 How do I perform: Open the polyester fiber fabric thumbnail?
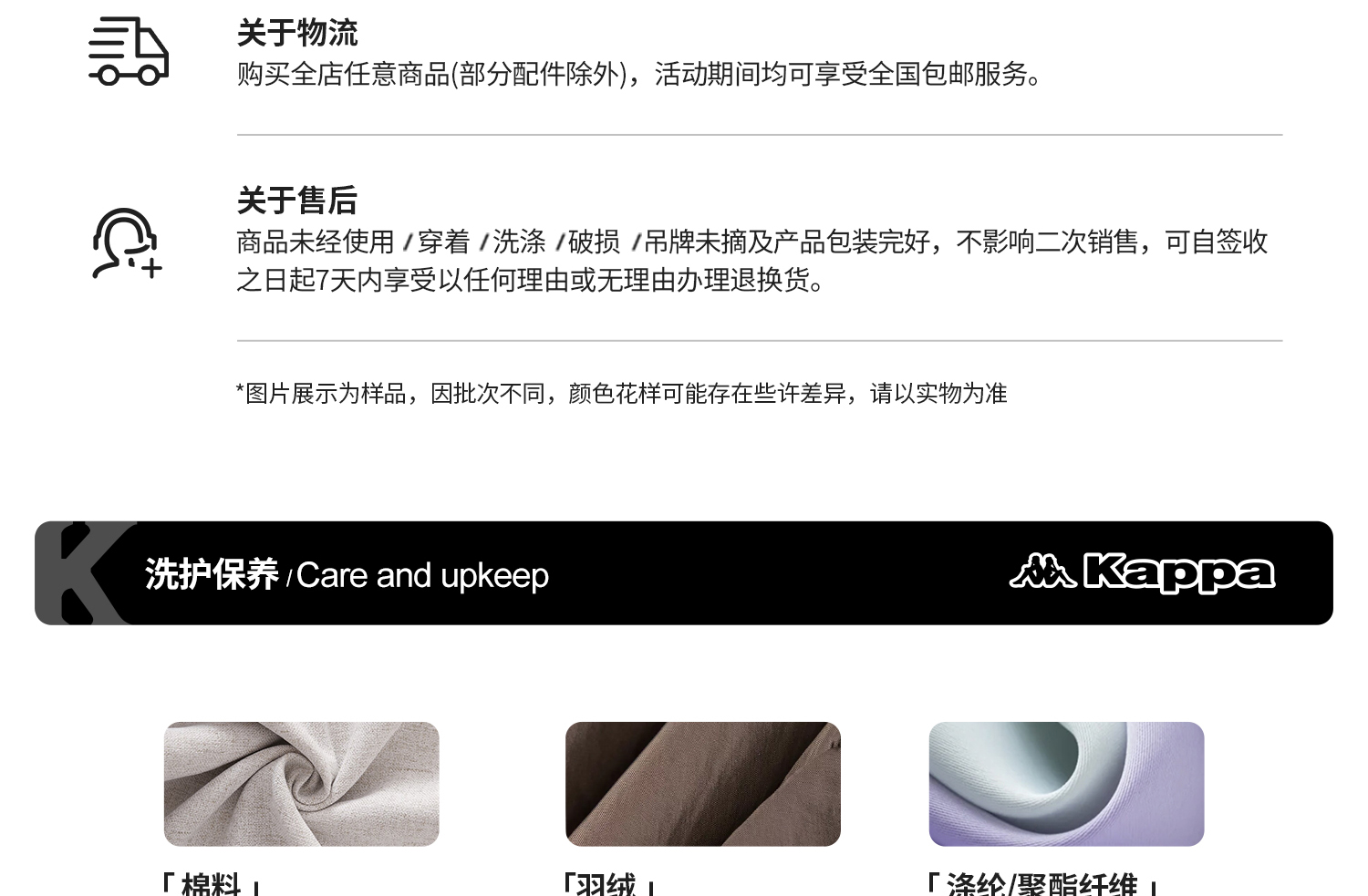[x=1066, y=784]
